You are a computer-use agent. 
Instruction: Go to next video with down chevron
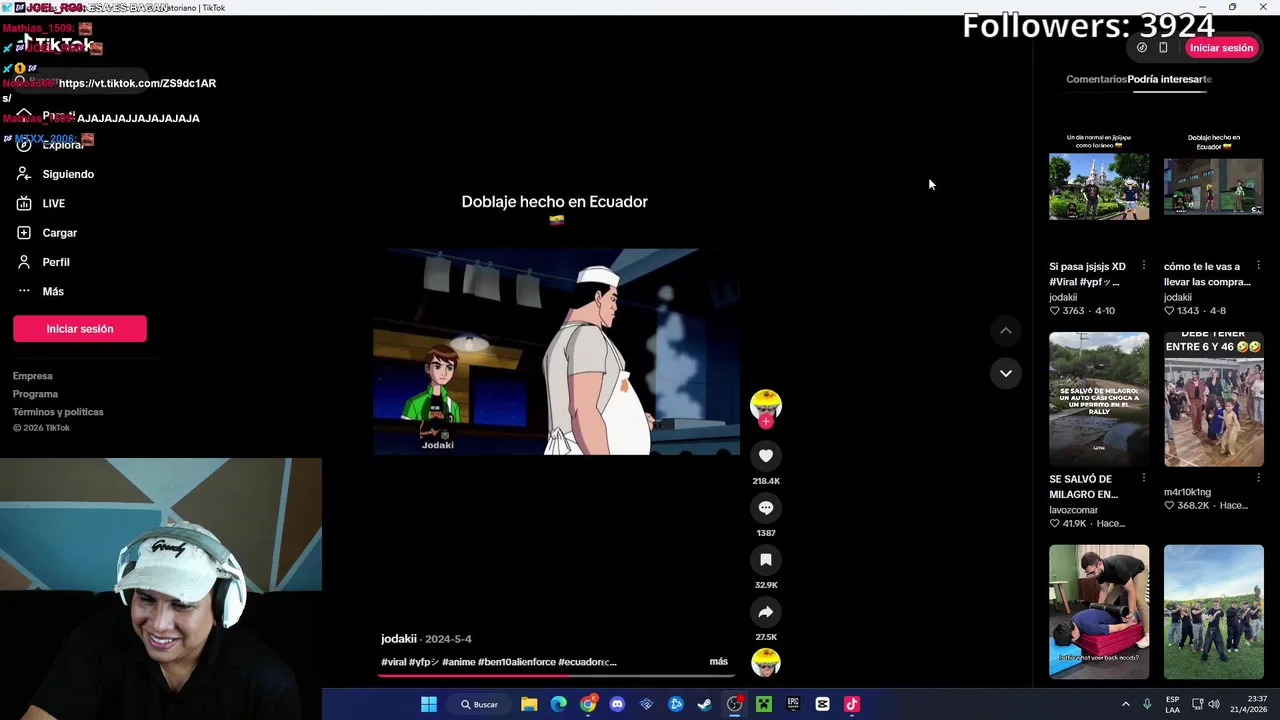1006,373
